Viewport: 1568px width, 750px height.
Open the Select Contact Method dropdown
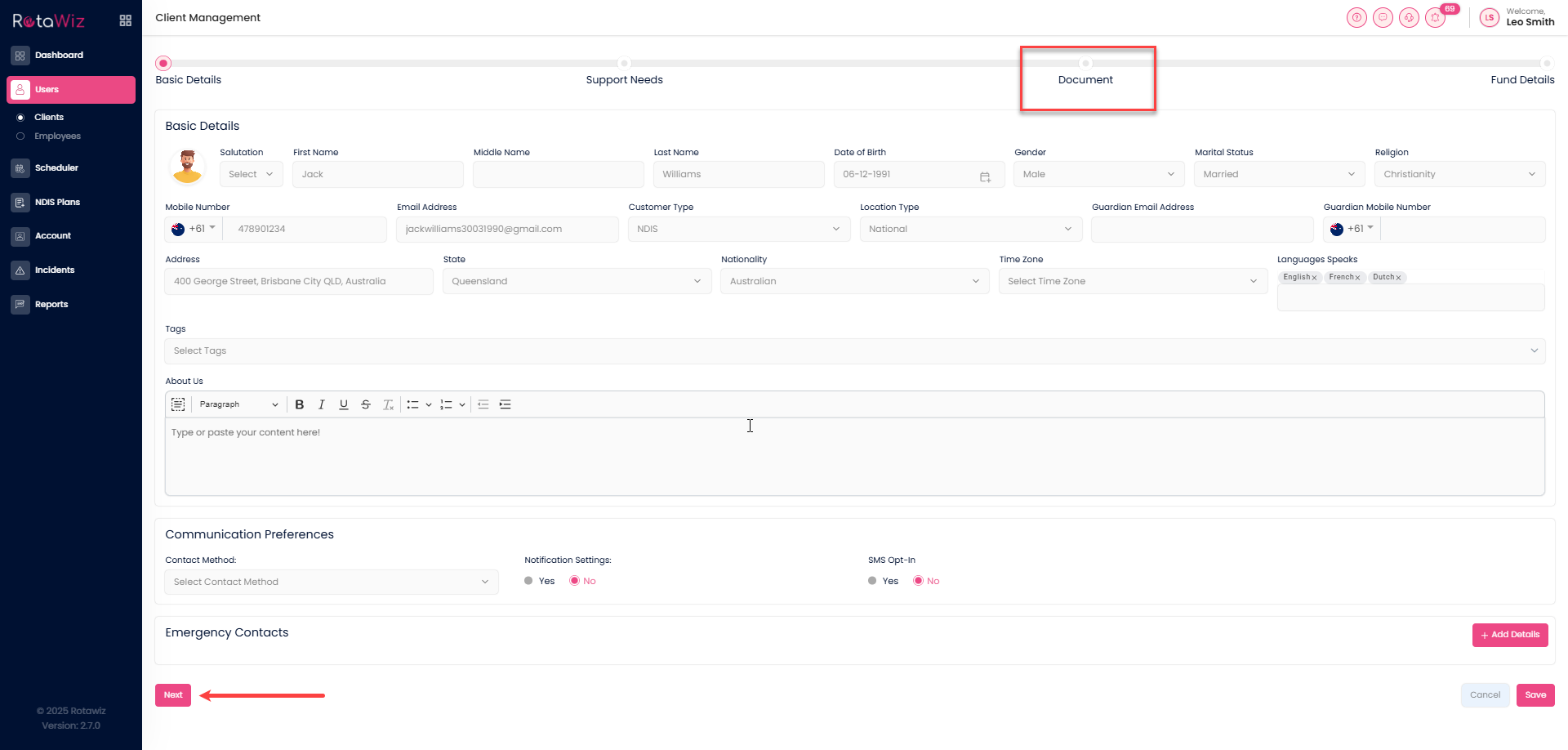331,582
